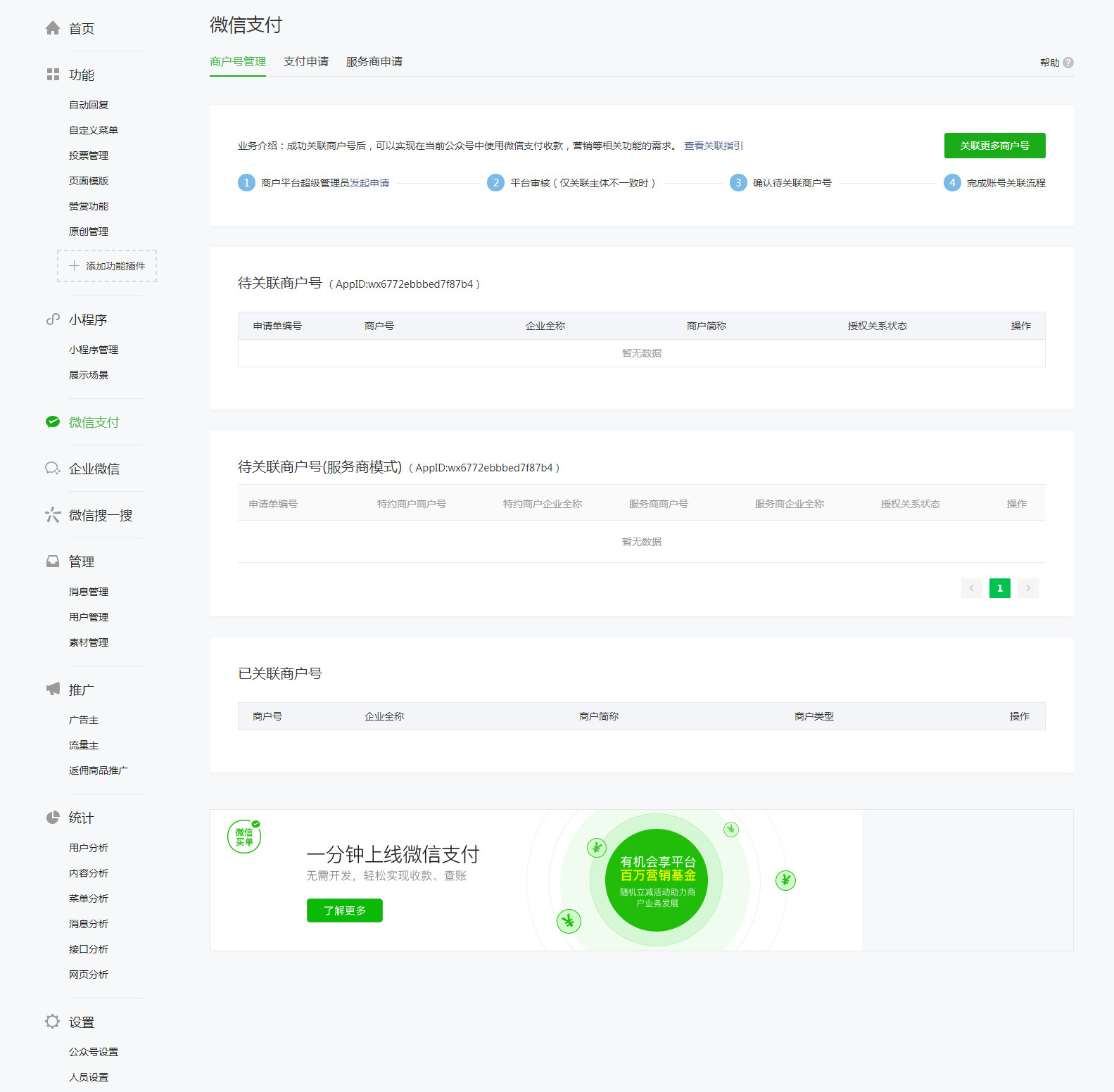Click the help question mark icon
The width and height of the screenshot is (1114, 1092).
[x=1068, y=63]
